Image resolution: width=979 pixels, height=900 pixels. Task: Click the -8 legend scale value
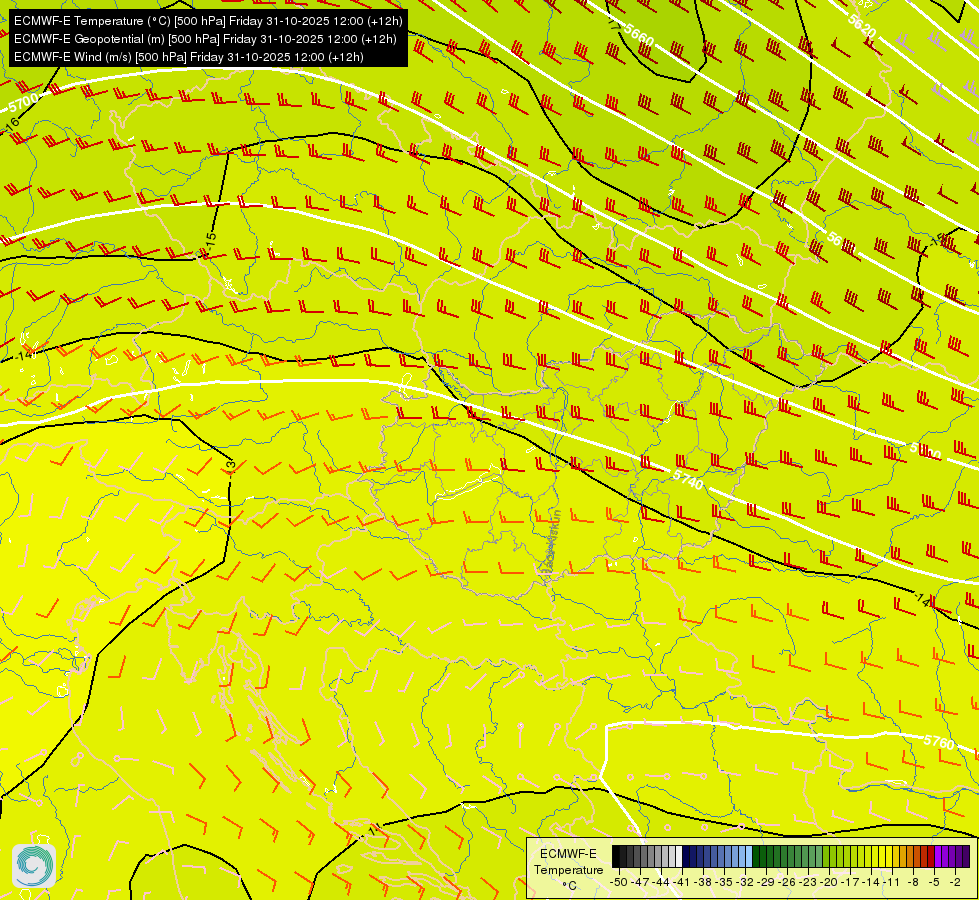pyautogui.click(x=913, y=882)
